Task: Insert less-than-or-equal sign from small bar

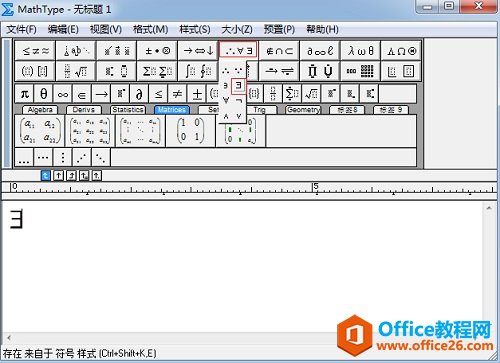Action: 159,94
